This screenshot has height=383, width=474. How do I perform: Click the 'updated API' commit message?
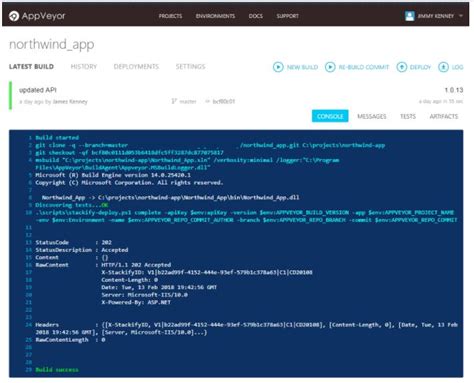[38, 90]
